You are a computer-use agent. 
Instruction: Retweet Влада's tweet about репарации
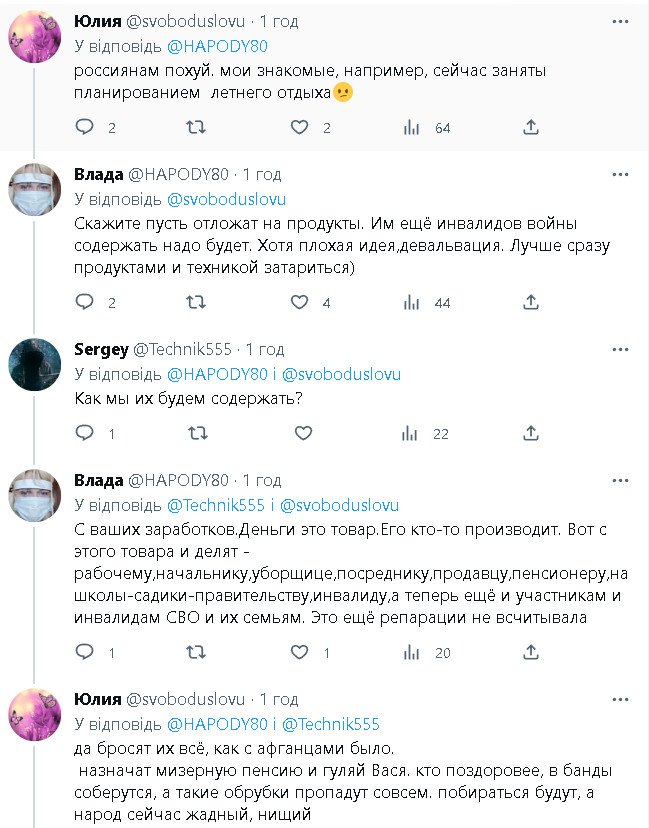[x=198, y=652]
